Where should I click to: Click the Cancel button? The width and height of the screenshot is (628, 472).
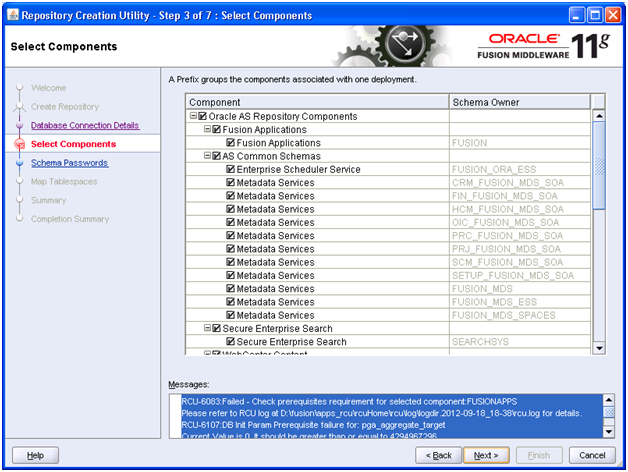tap(592, 455)
